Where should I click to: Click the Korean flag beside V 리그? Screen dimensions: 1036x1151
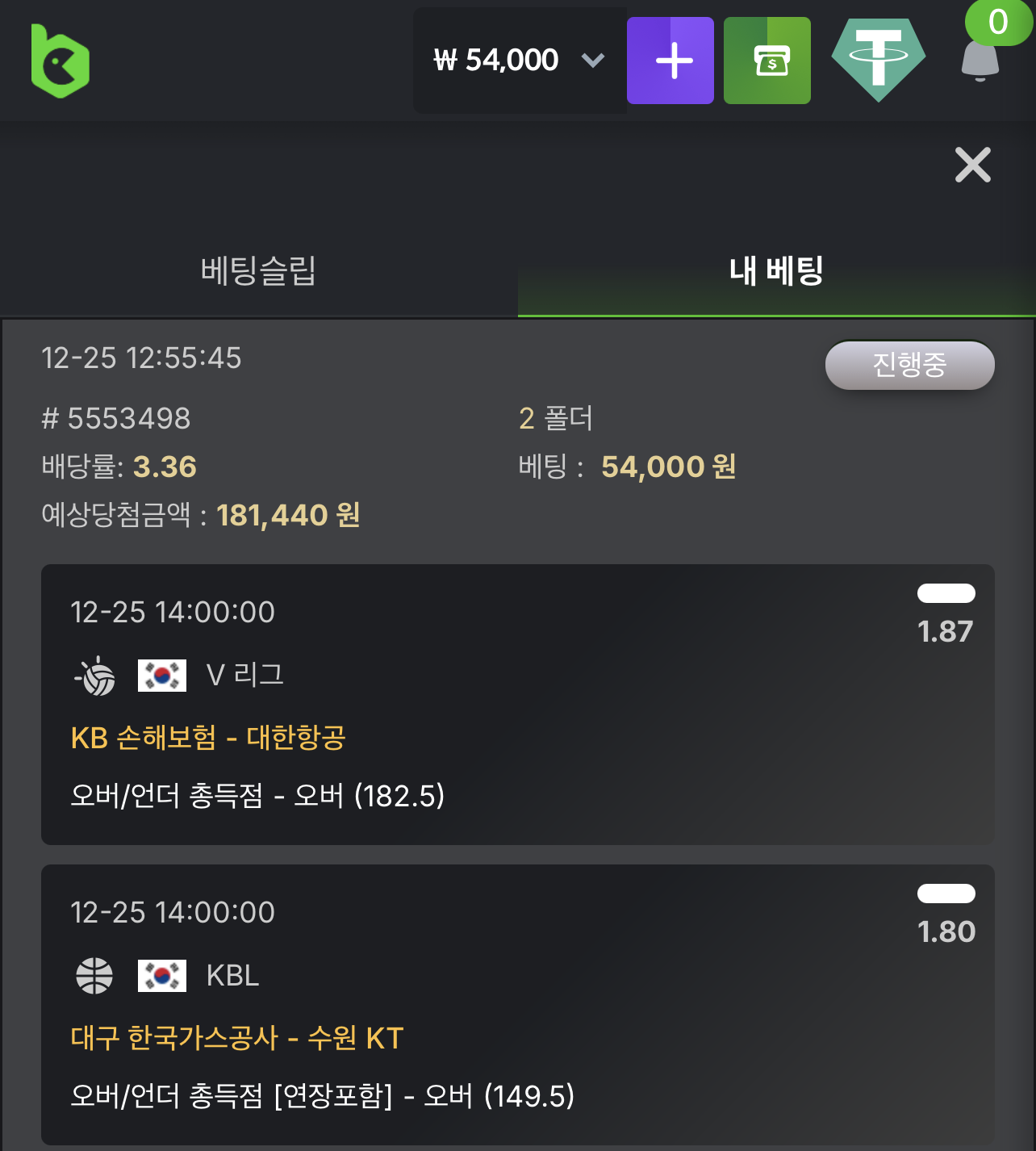162,676
